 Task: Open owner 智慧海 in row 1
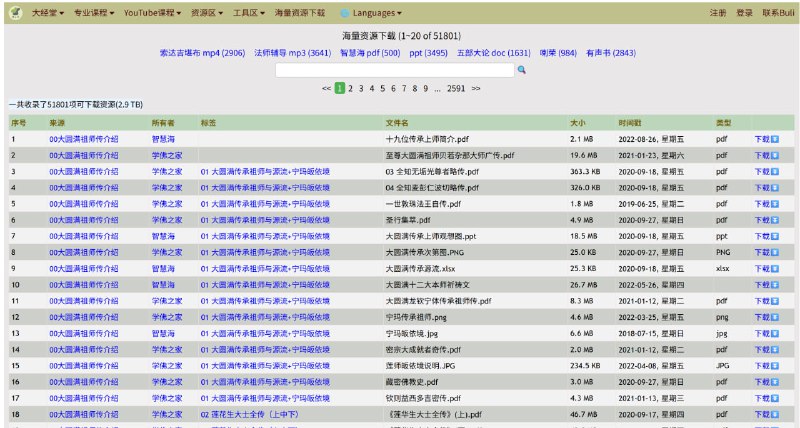click(163, 139)
